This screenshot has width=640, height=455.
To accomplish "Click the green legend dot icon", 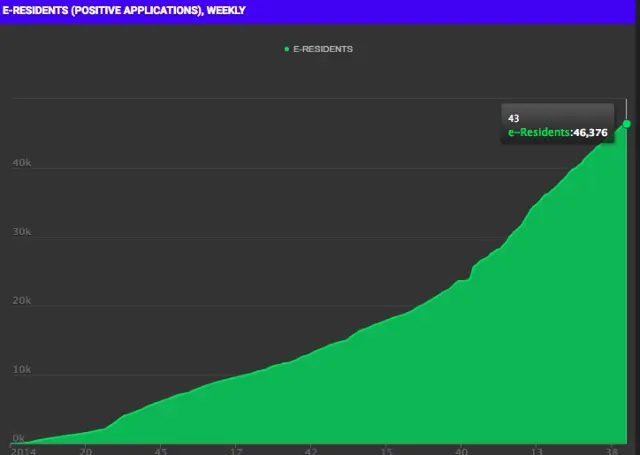I will coord(286,48).
